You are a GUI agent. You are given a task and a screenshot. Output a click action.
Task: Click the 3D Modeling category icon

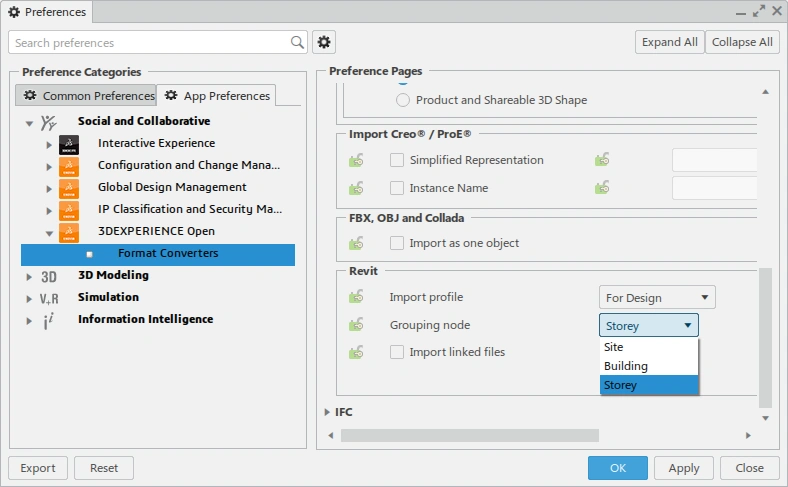coord(49,276)
